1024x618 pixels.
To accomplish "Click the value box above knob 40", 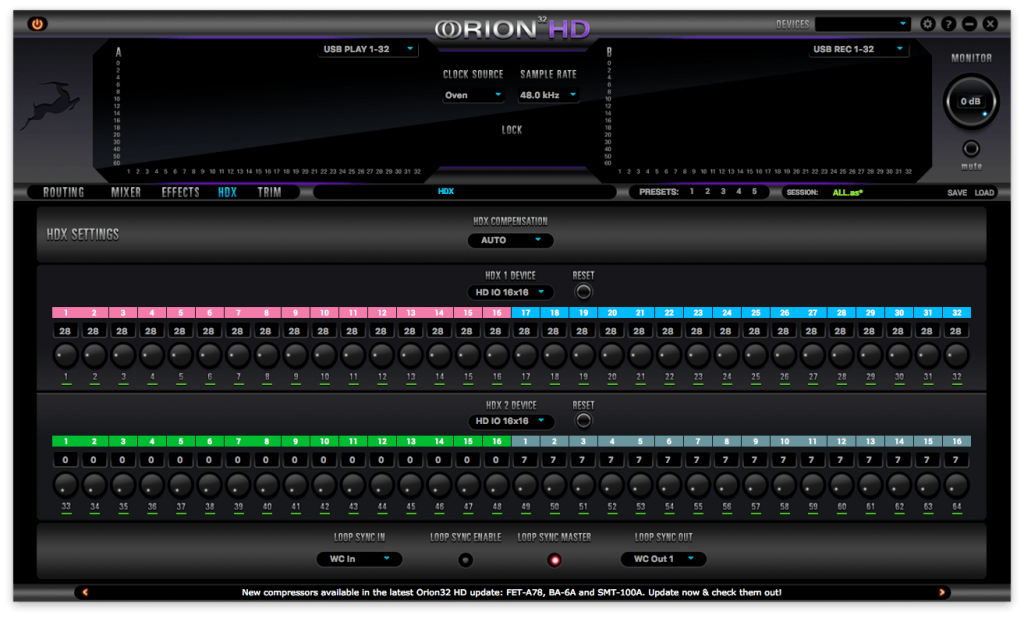I will pyautogui.click(x=266, y=460).
